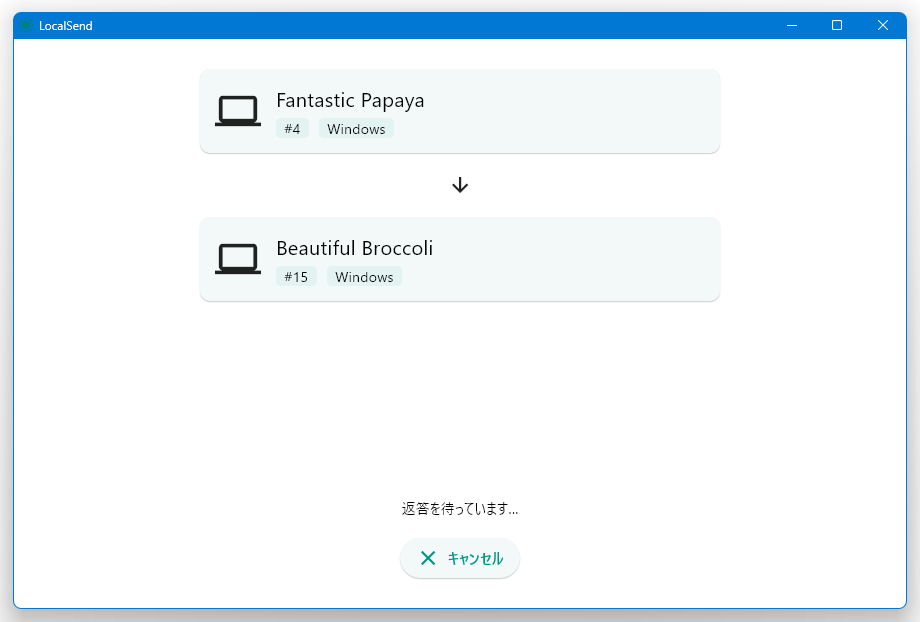
Task: Click the #15 badge under Beautiful Broccoli
Action: point(296,276)
